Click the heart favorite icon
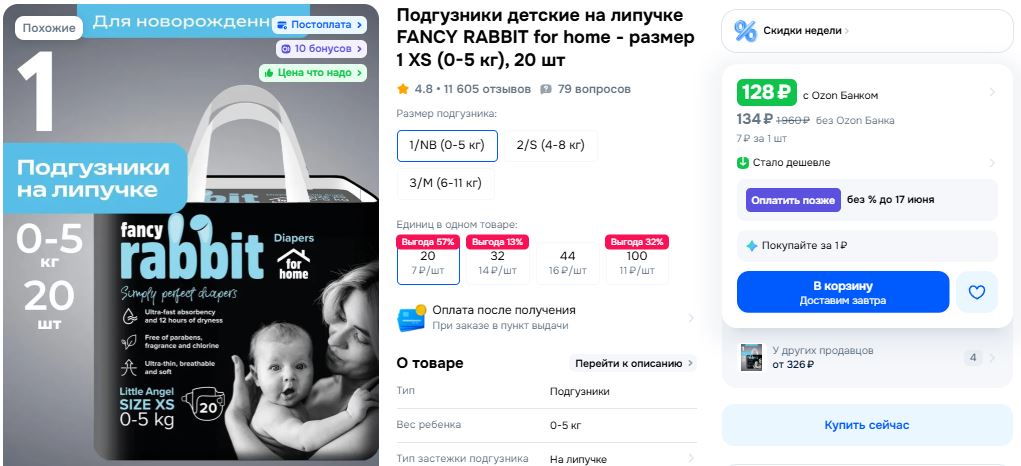The height and width of the screenshot is (466, 1021). (x=976, y=292)
